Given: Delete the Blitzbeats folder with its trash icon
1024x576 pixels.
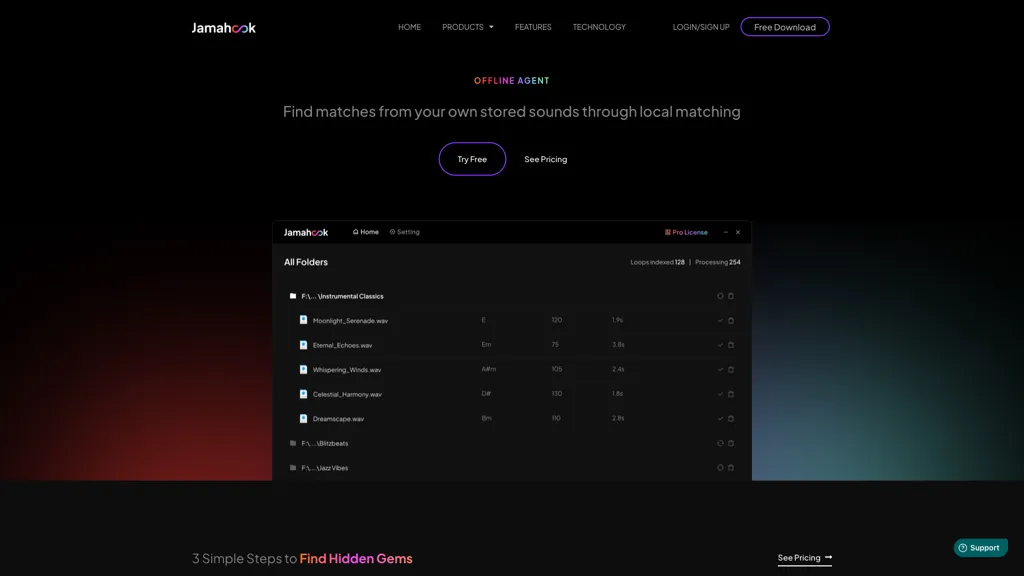Looking at the screenshot, I should point(730,443).
